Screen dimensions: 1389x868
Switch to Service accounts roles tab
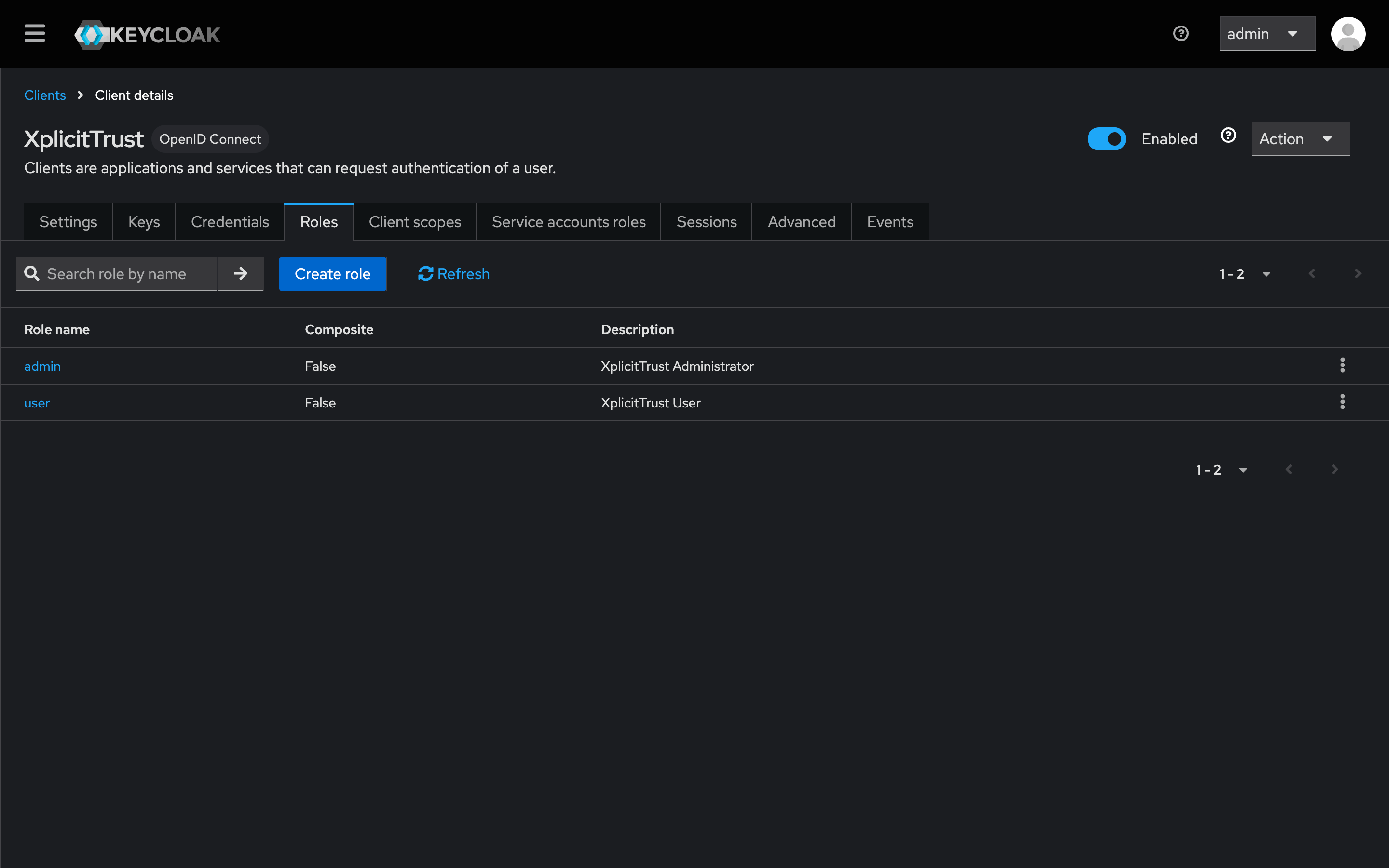tap(568, 222)
